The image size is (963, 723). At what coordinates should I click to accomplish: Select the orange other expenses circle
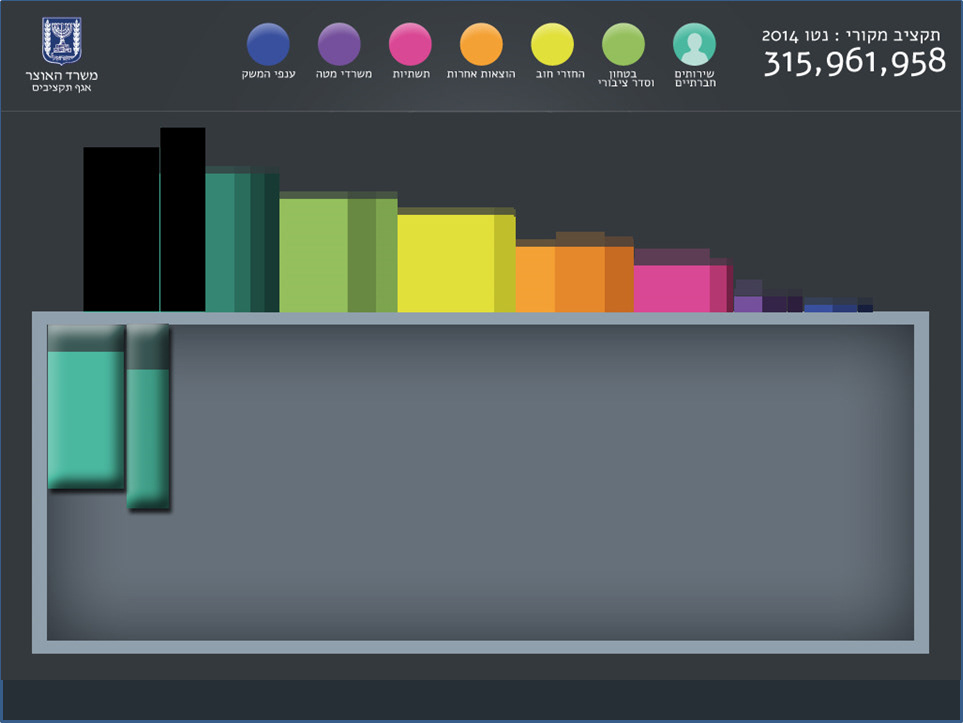click(481, 44)
